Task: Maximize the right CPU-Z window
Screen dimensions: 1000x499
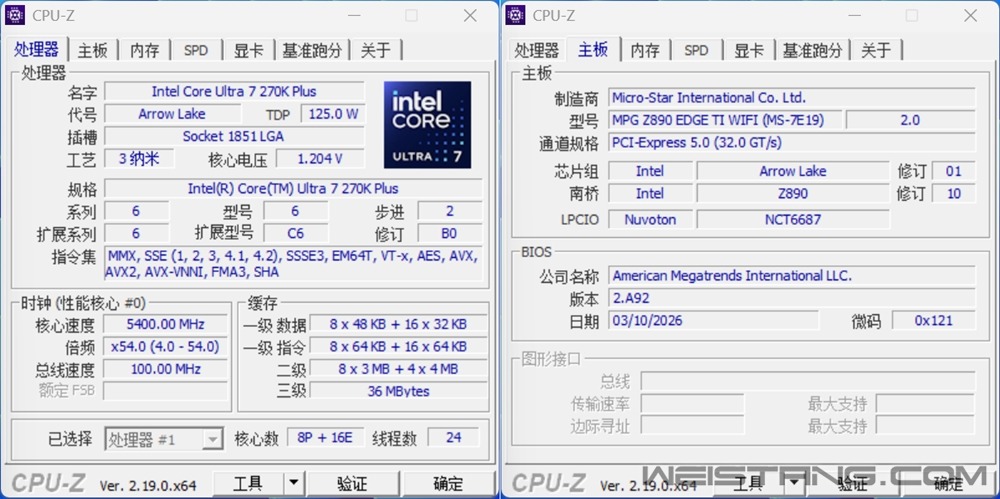Action: pyautogui.click(x=911, y=15)
